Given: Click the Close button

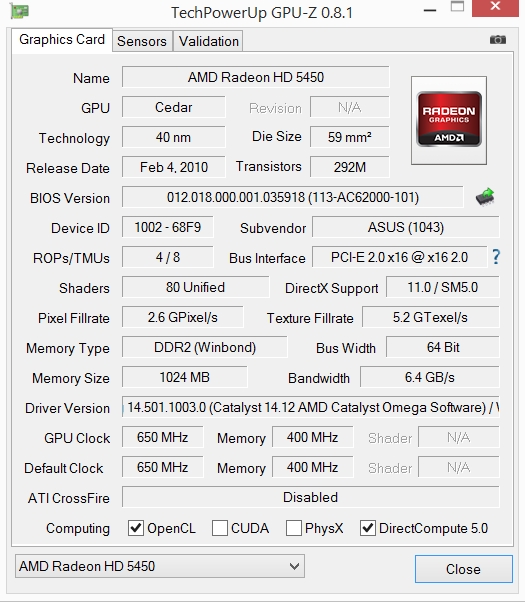Looking at the screenshot, I should (x=464, y=569).
